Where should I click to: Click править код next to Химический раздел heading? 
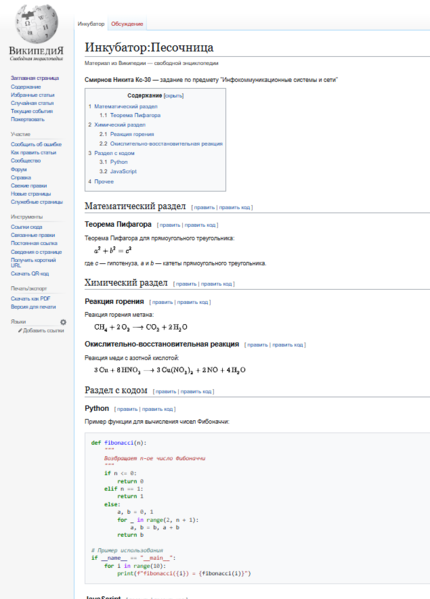pyautogui.click(x=216, y=284)
